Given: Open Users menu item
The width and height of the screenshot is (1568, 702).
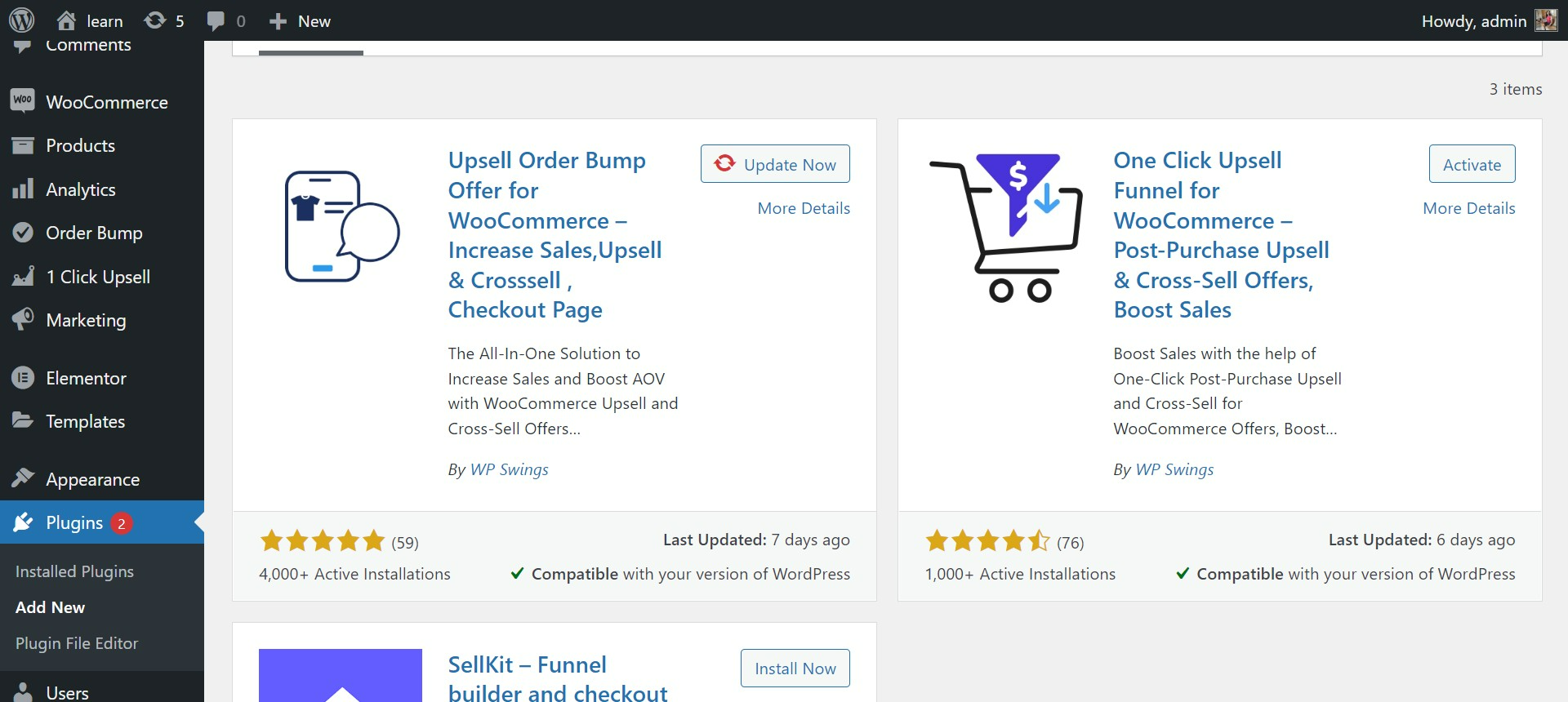Looking at the screenshot, I should tap(67, 692).
